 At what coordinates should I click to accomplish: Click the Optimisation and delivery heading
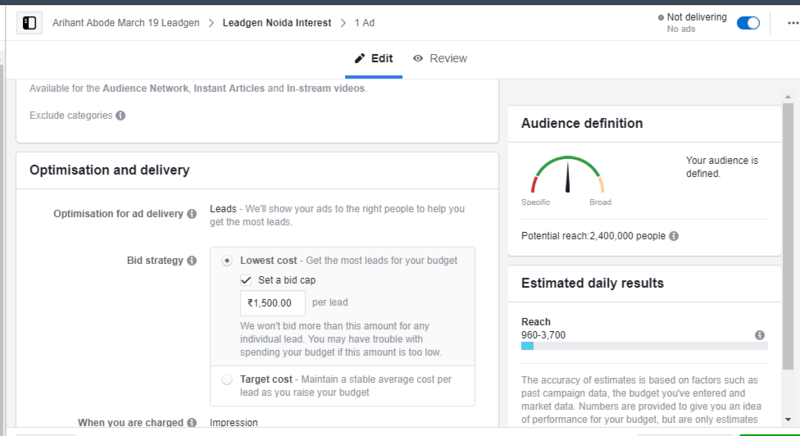tap(110, 170)
